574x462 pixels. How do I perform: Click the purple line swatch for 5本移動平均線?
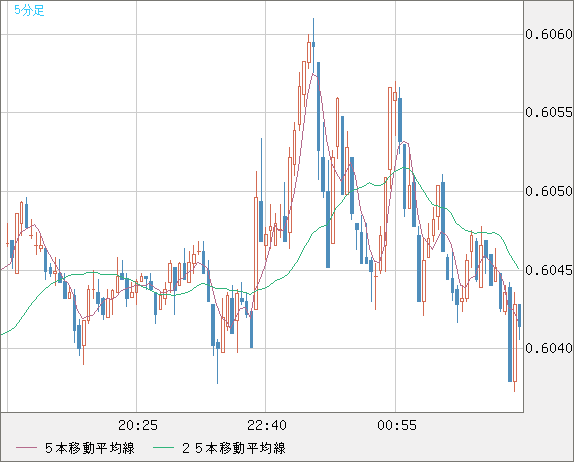point(26,448)
